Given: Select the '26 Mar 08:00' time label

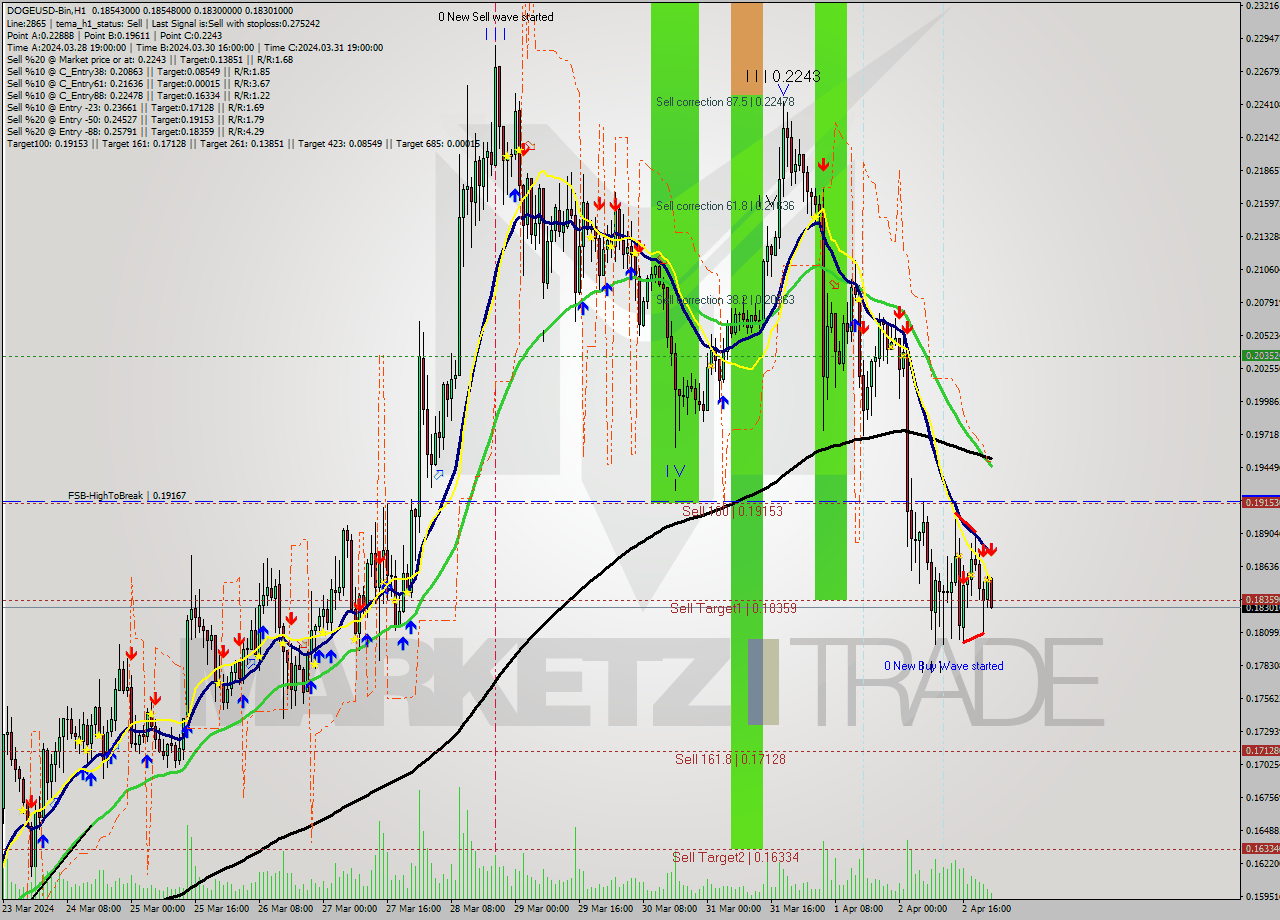Looking at the screenshot, I should click(x=285, y=909).
